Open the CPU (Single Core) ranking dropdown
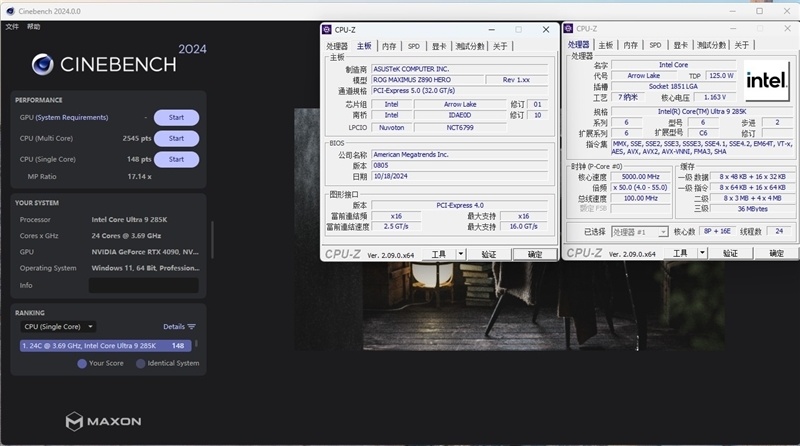 59,327
